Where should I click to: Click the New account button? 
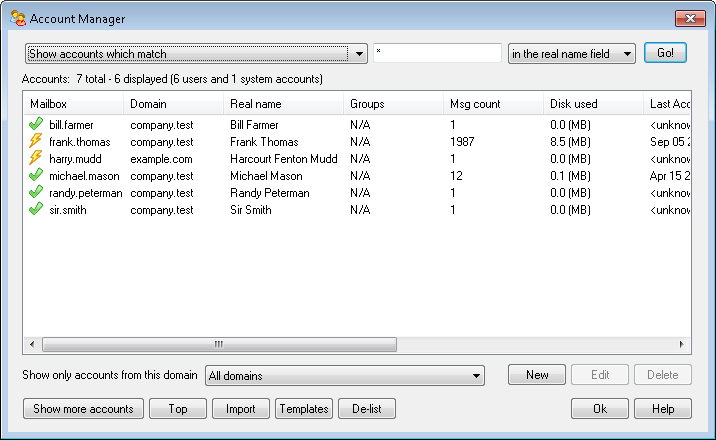[537, 375]
